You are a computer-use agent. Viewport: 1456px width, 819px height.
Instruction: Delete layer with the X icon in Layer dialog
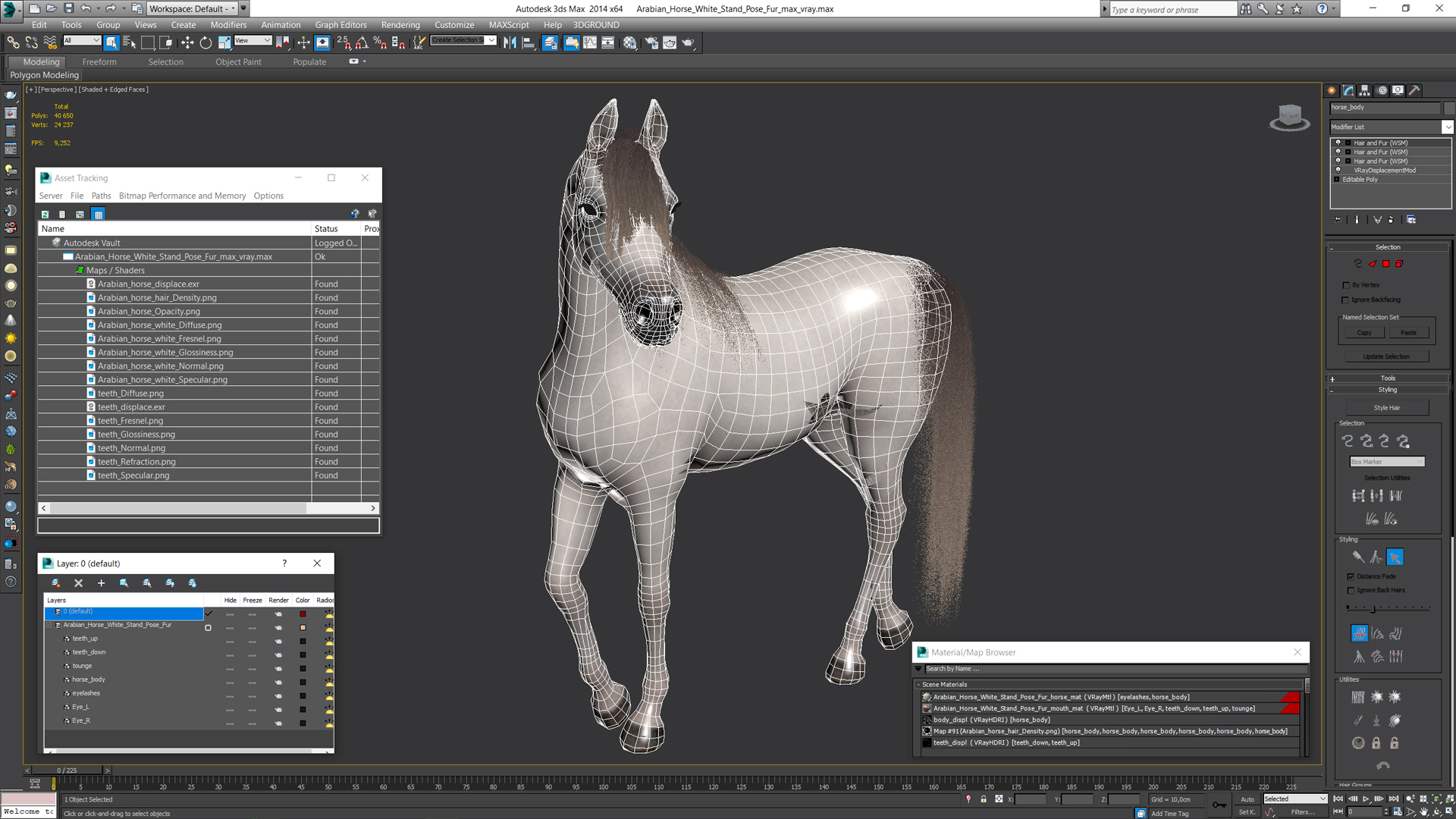pyautogui.click(x=78, y=583)
